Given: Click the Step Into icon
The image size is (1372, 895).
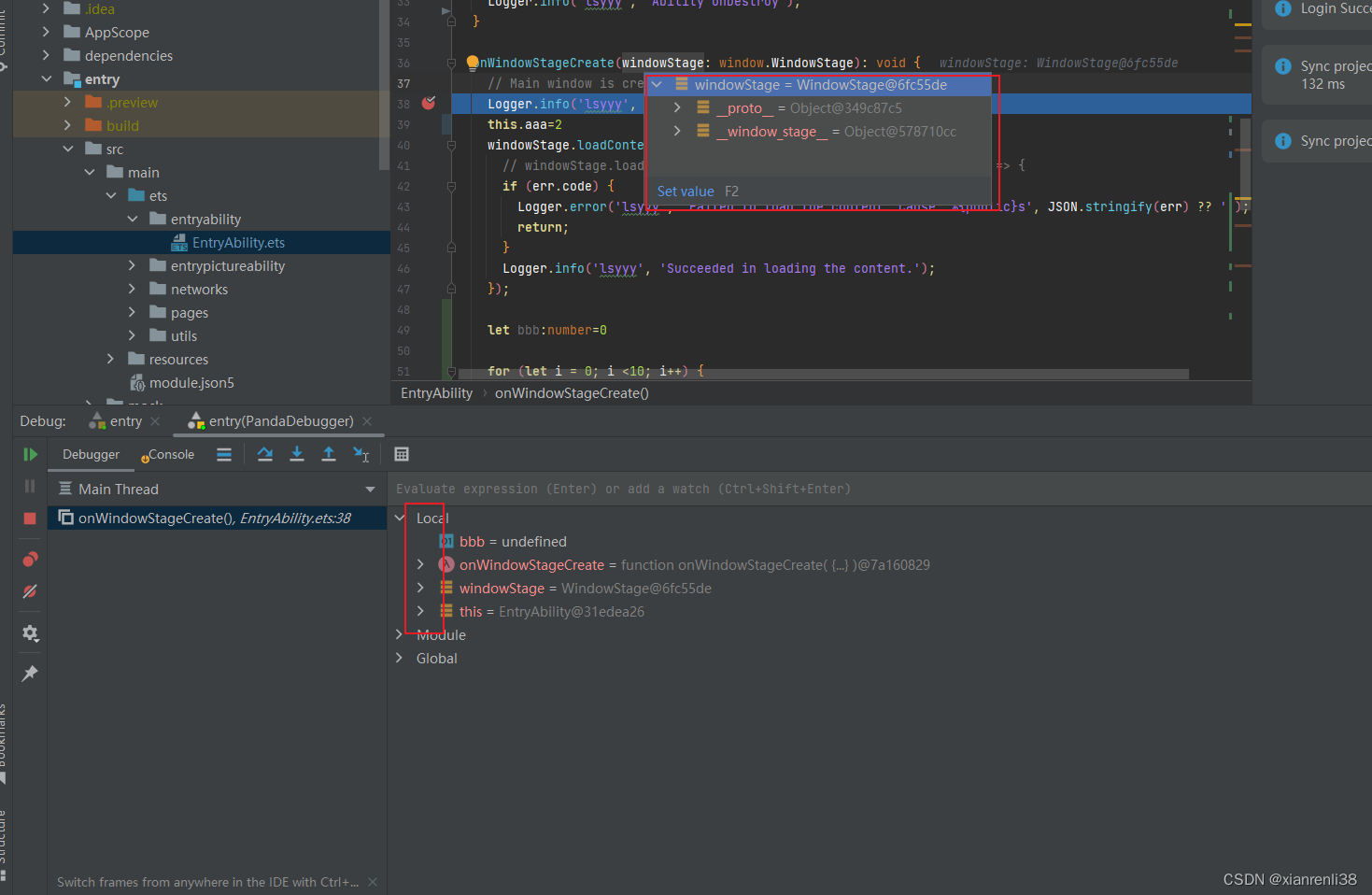Looking at the screenshot, I should (x=297, y=454).
